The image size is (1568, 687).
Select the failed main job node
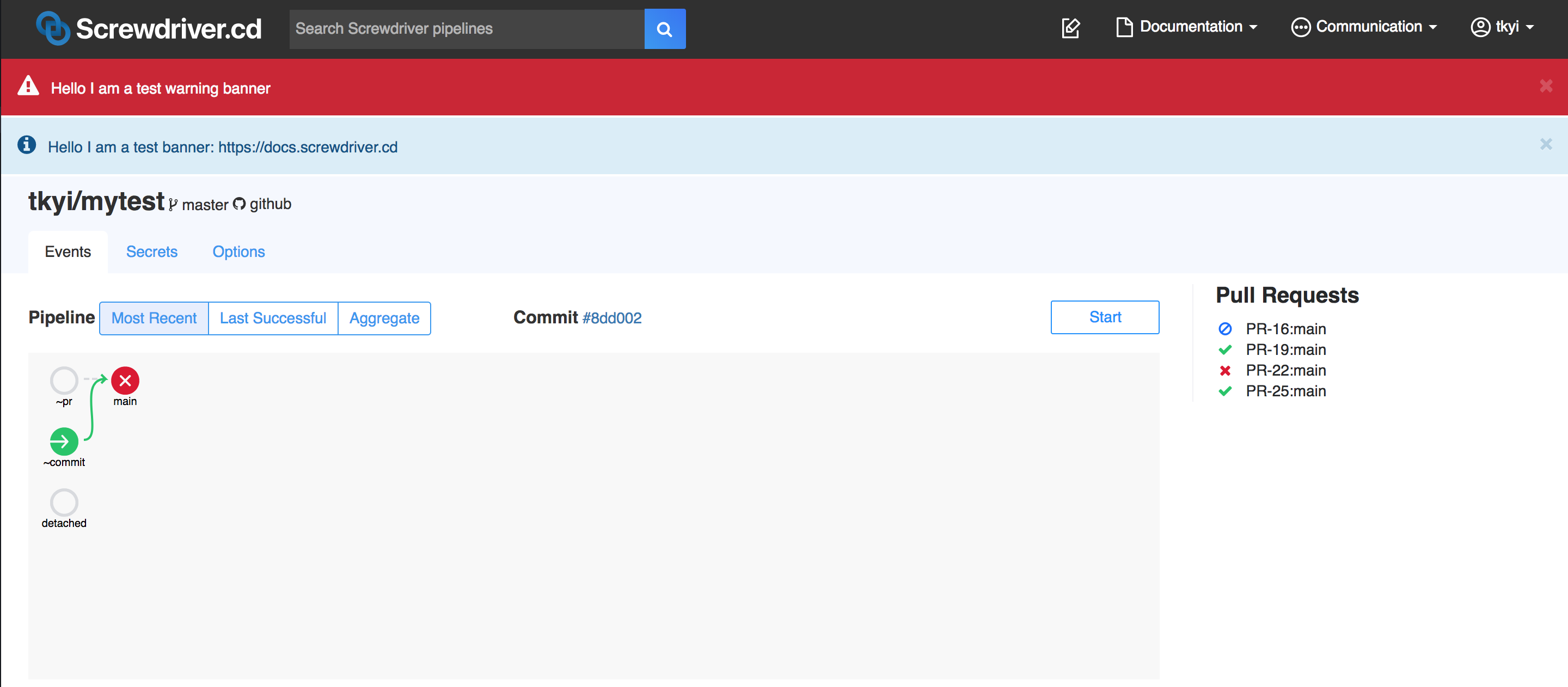125,381
